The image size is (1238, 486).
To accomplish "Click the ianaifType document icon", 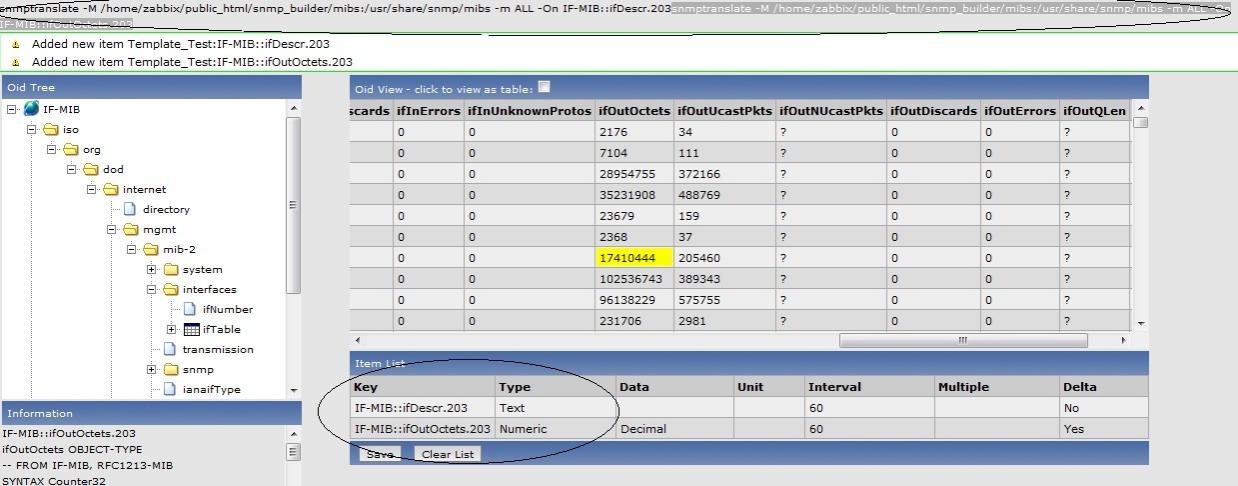I will (x=170, y=389).
